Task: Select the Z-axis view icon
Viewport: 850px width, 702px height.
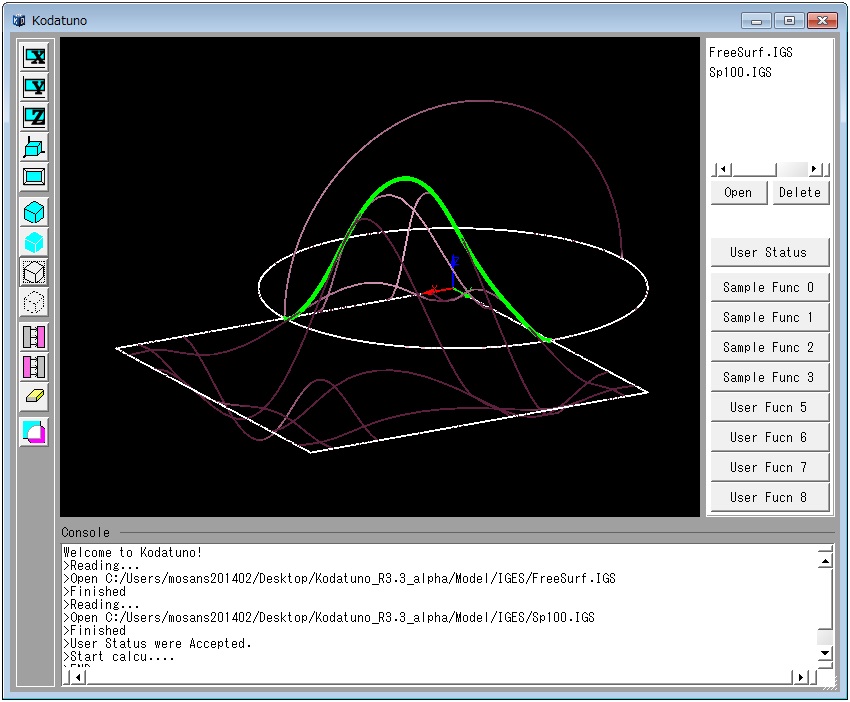Action: pos(34,117)
